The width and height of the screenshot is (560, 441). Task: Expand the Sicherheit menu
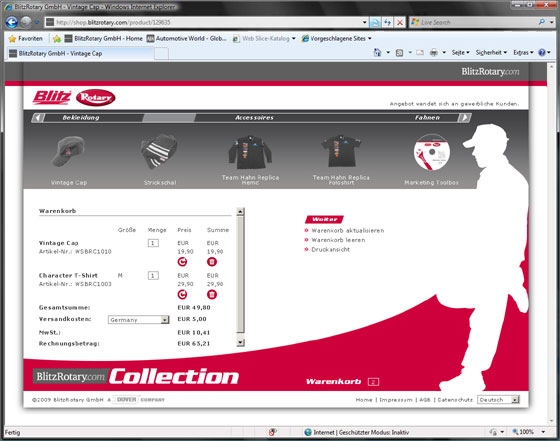[491, 52]
